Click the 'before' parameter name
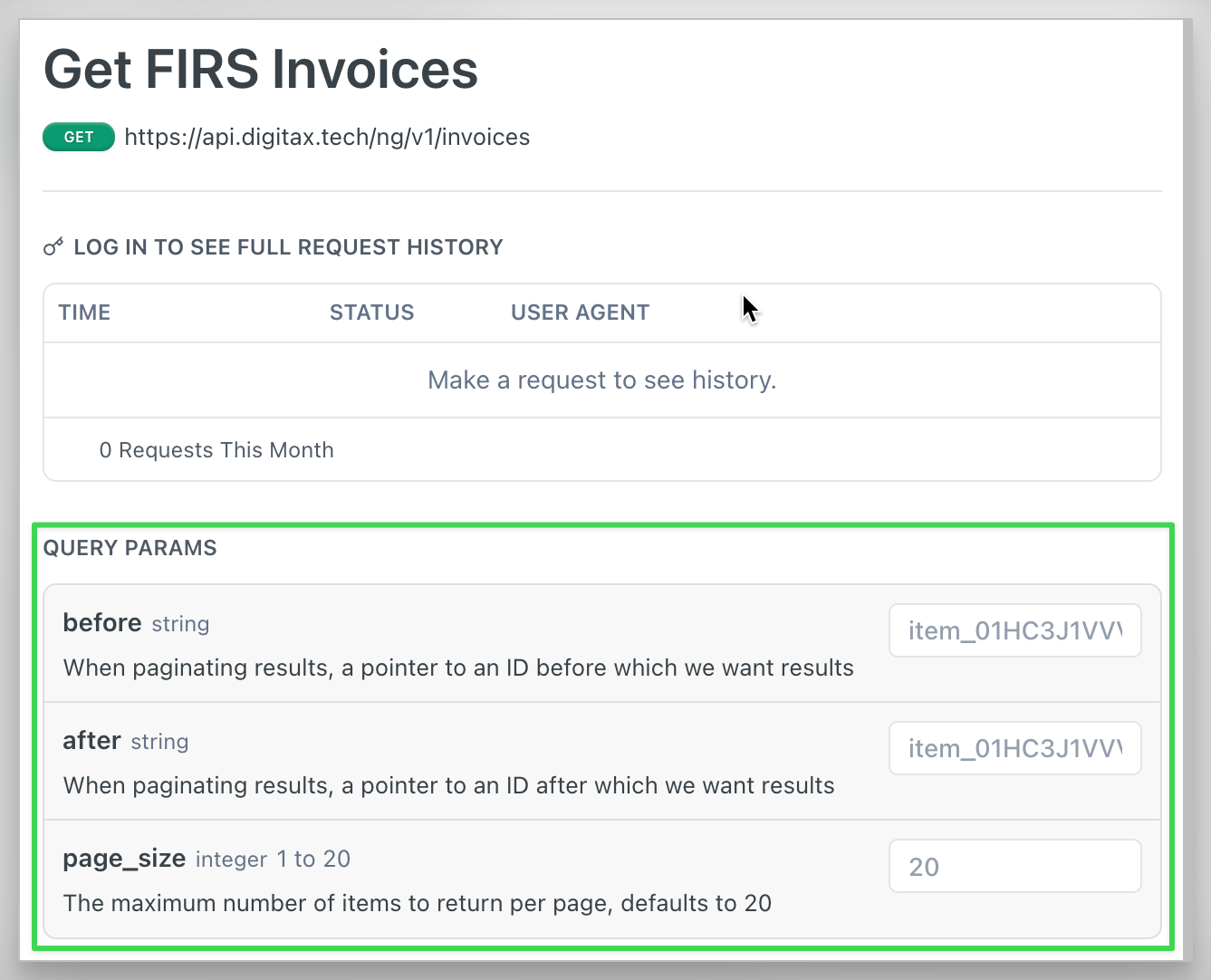 pyautogui.click(x=102, y=622)
